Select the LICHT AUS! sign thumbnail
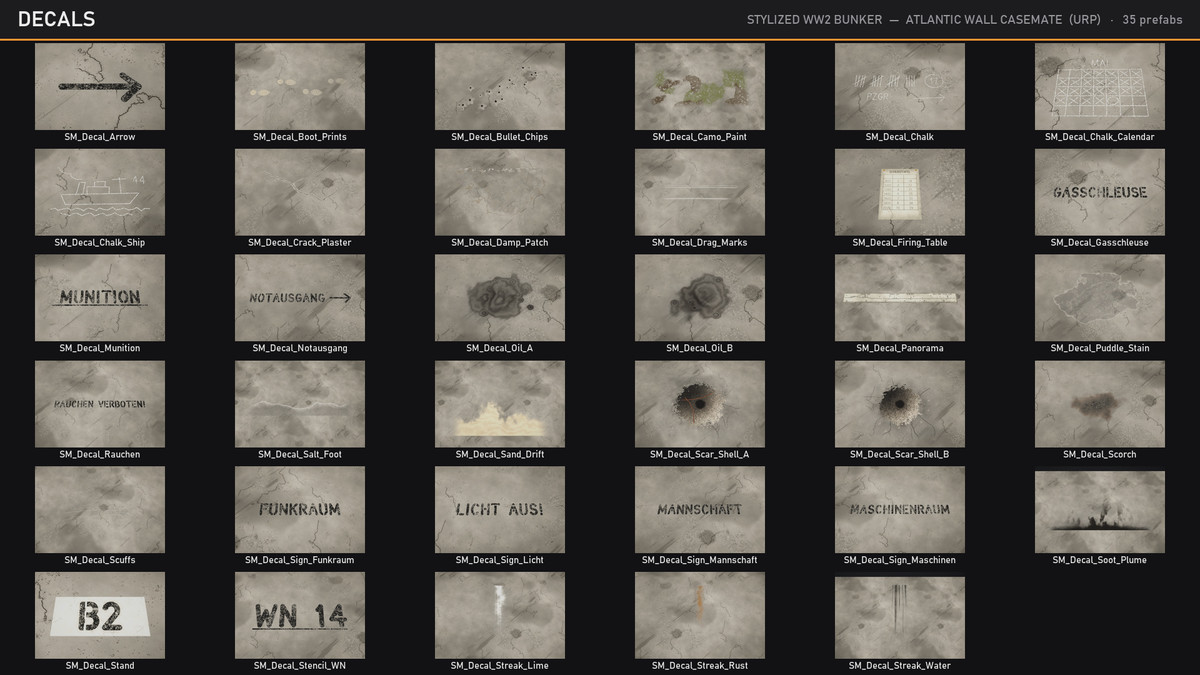1200x675 pixels. point(500,510)
